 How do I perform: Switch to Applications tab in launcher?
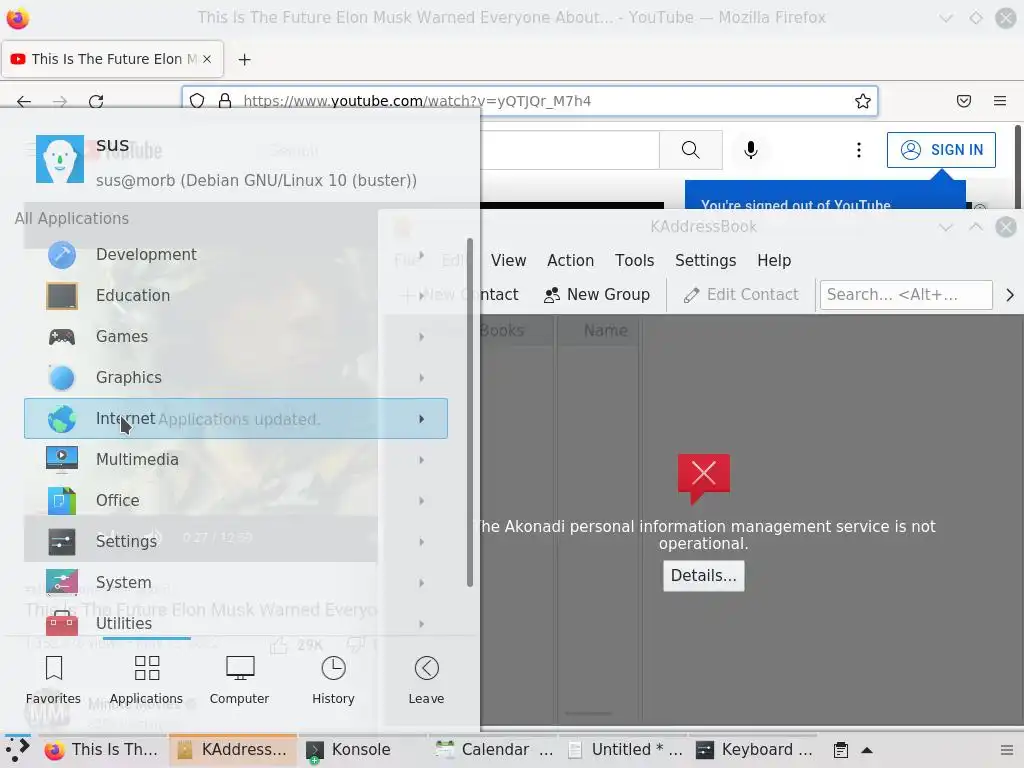(x=146, y=680)
